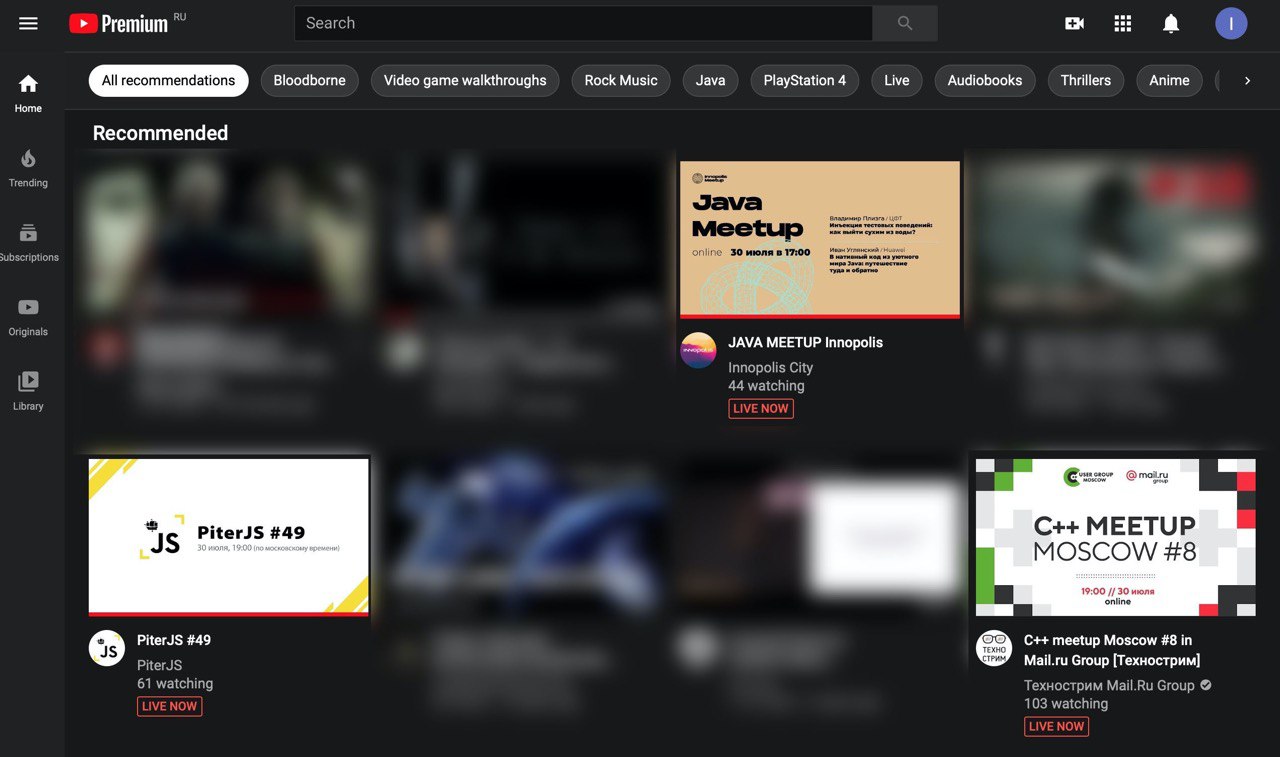
Task: Open Технострим Mail.Ru Group channel name
Action: pyautogui.click(x=1109, y=685)
